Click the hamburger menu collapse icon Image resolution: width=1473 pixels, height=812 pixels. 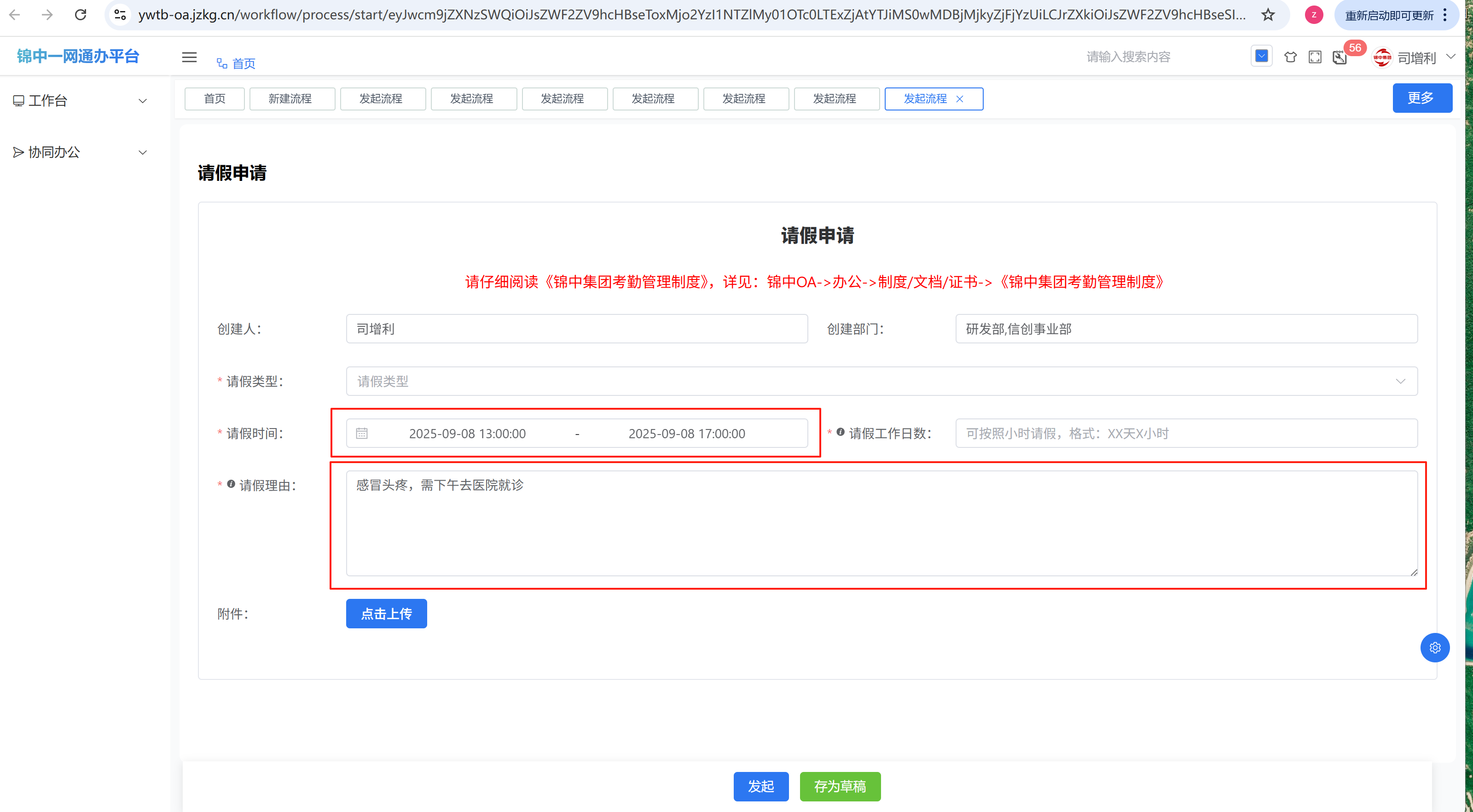tap(189, 57)
